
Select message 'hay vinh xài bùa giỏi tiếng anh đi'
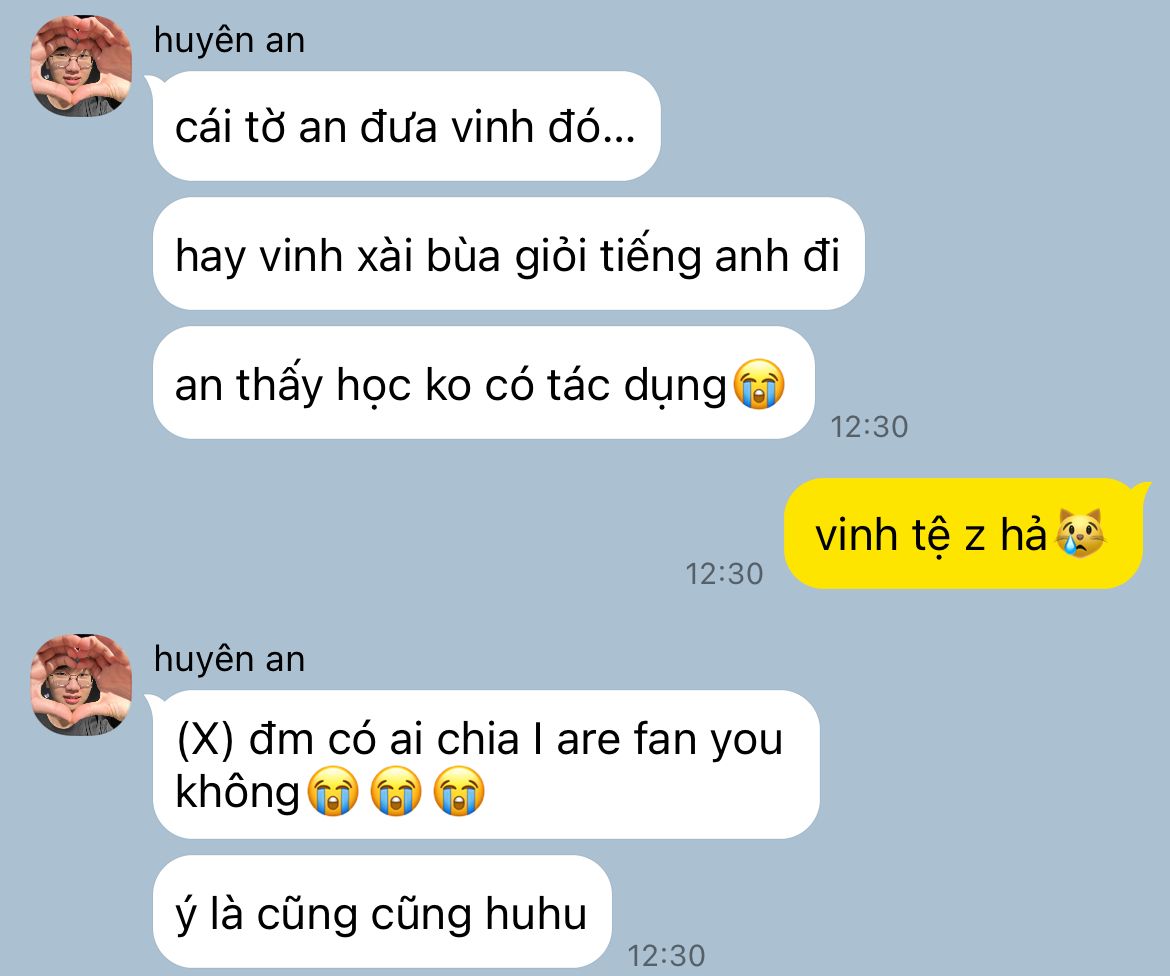[508, 254]
